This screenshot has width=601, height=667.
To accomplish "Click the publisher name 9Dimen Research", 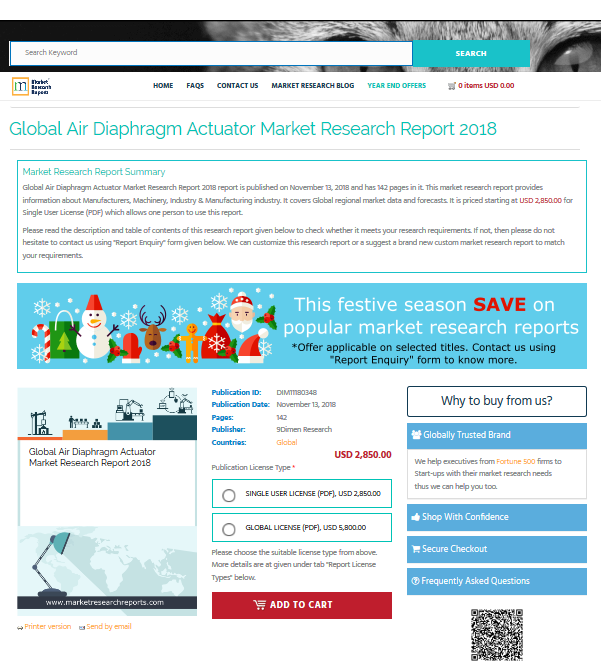I will point(304,430).
